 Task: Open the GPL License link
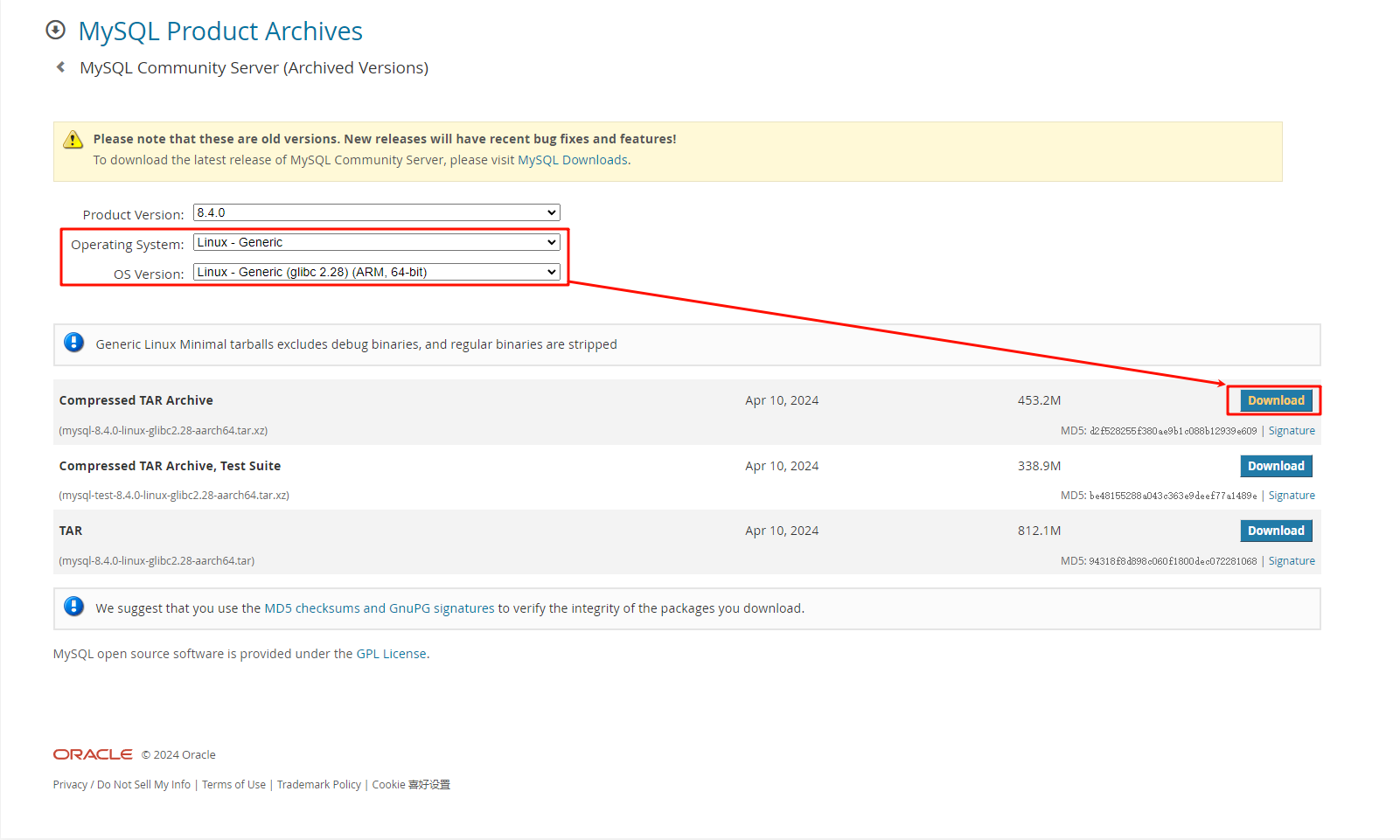coord(391,654)
